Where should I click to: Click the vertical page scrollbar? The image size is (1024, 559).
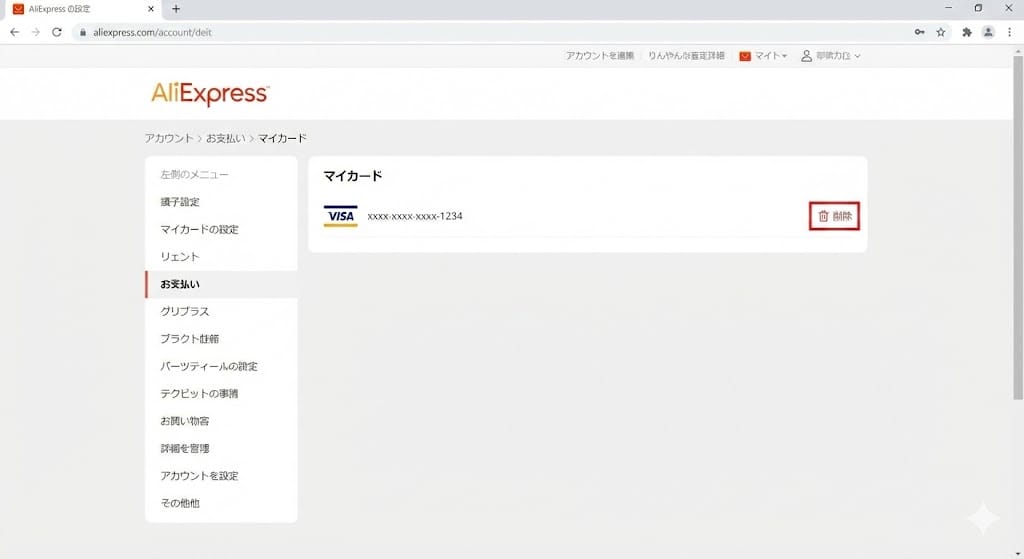point(1018,227)
